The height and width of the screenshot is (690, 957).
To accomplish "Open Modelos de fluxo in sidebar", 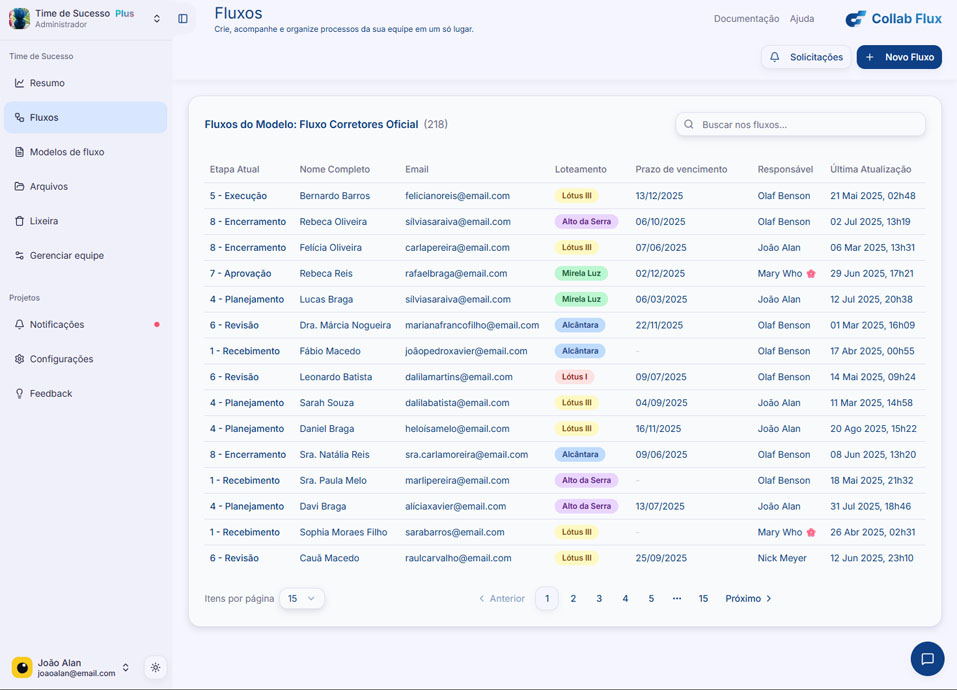I will (x=66, y=152).
